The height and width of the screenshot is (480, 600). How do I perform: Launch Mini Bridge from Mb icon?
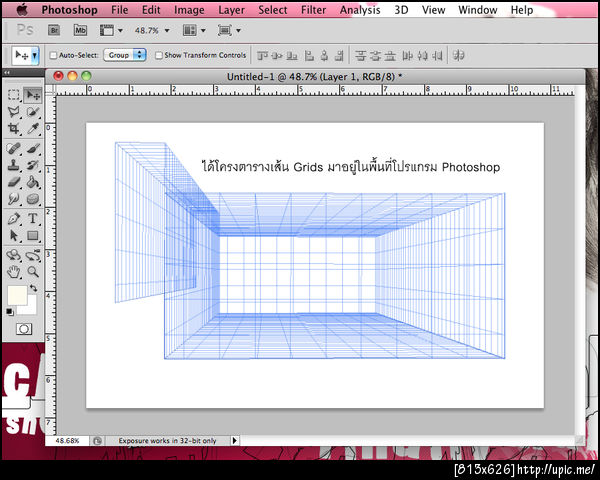pyautogui.click(x=80, y=30)
